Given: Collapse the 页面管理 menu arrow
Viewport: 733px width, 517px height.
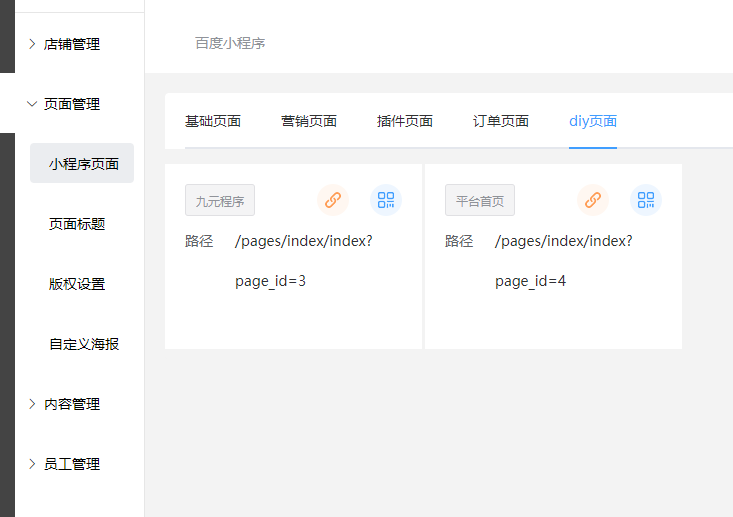Looking at the screenshot, I should tap(32, 104).
